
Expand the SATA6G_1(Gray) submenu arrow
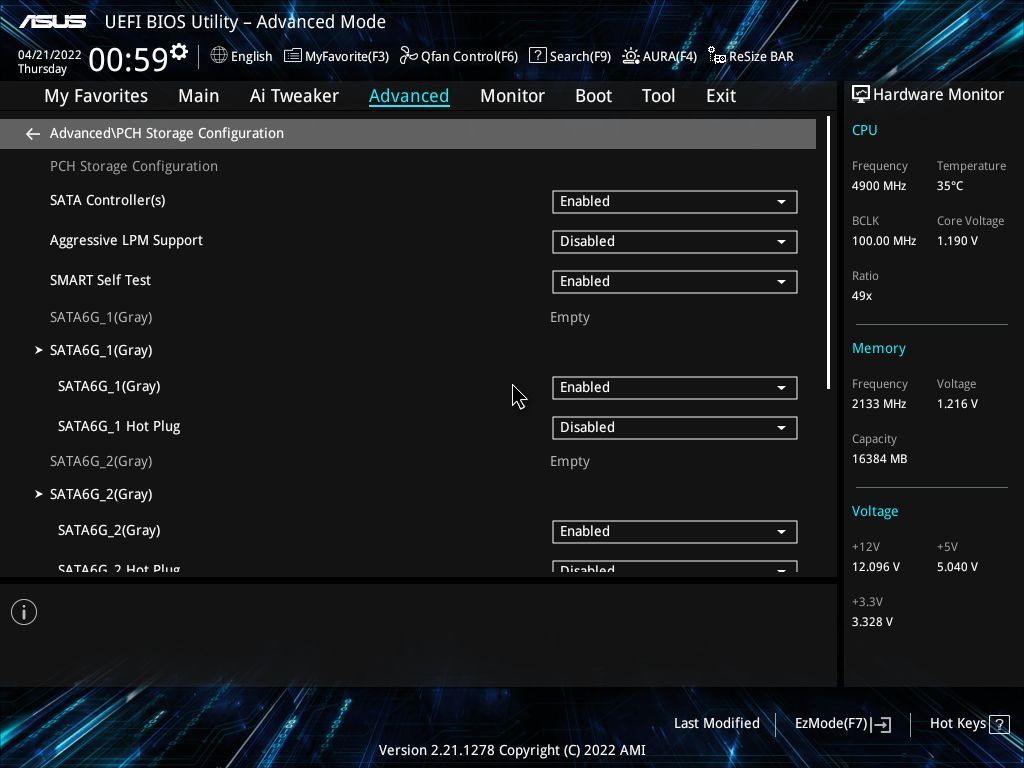pos(39,350)
